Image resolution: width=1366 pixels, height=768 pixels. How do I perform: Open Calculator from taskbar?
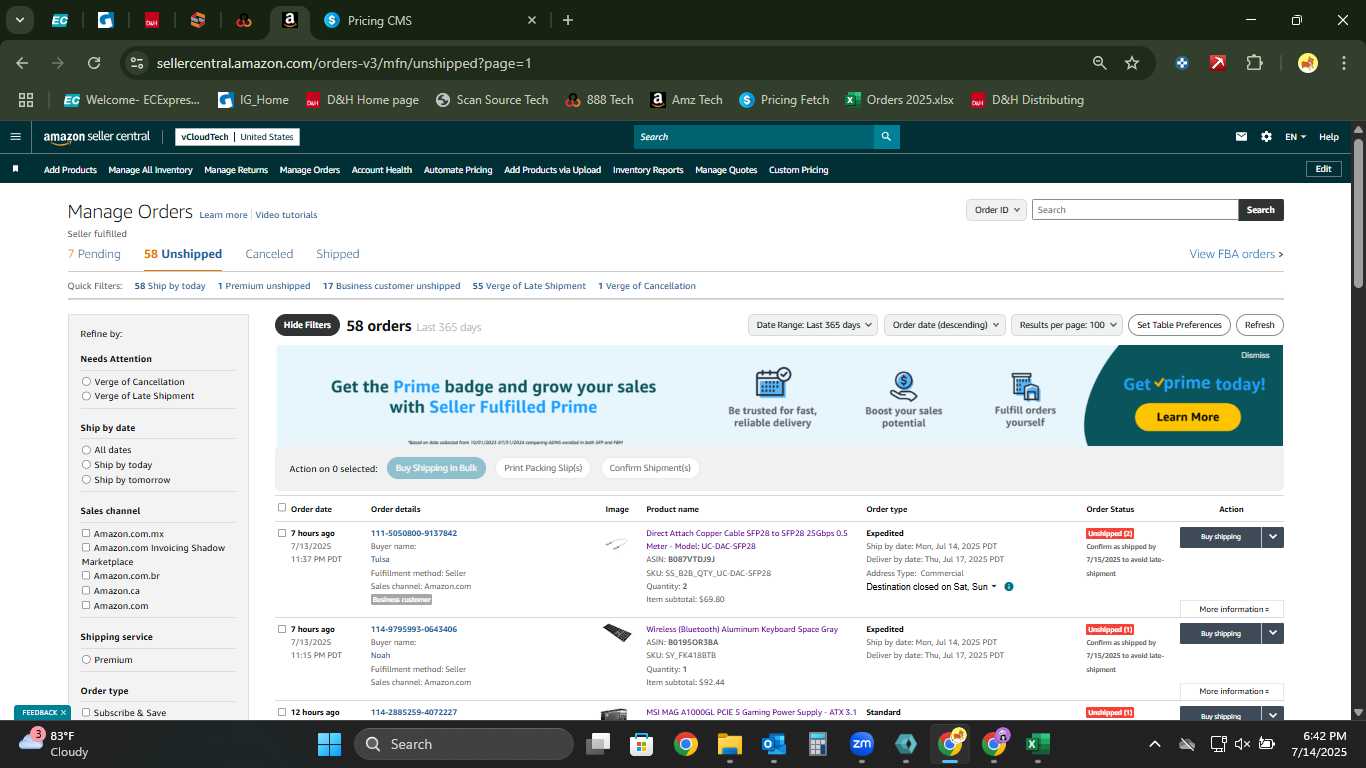point(817,744)
